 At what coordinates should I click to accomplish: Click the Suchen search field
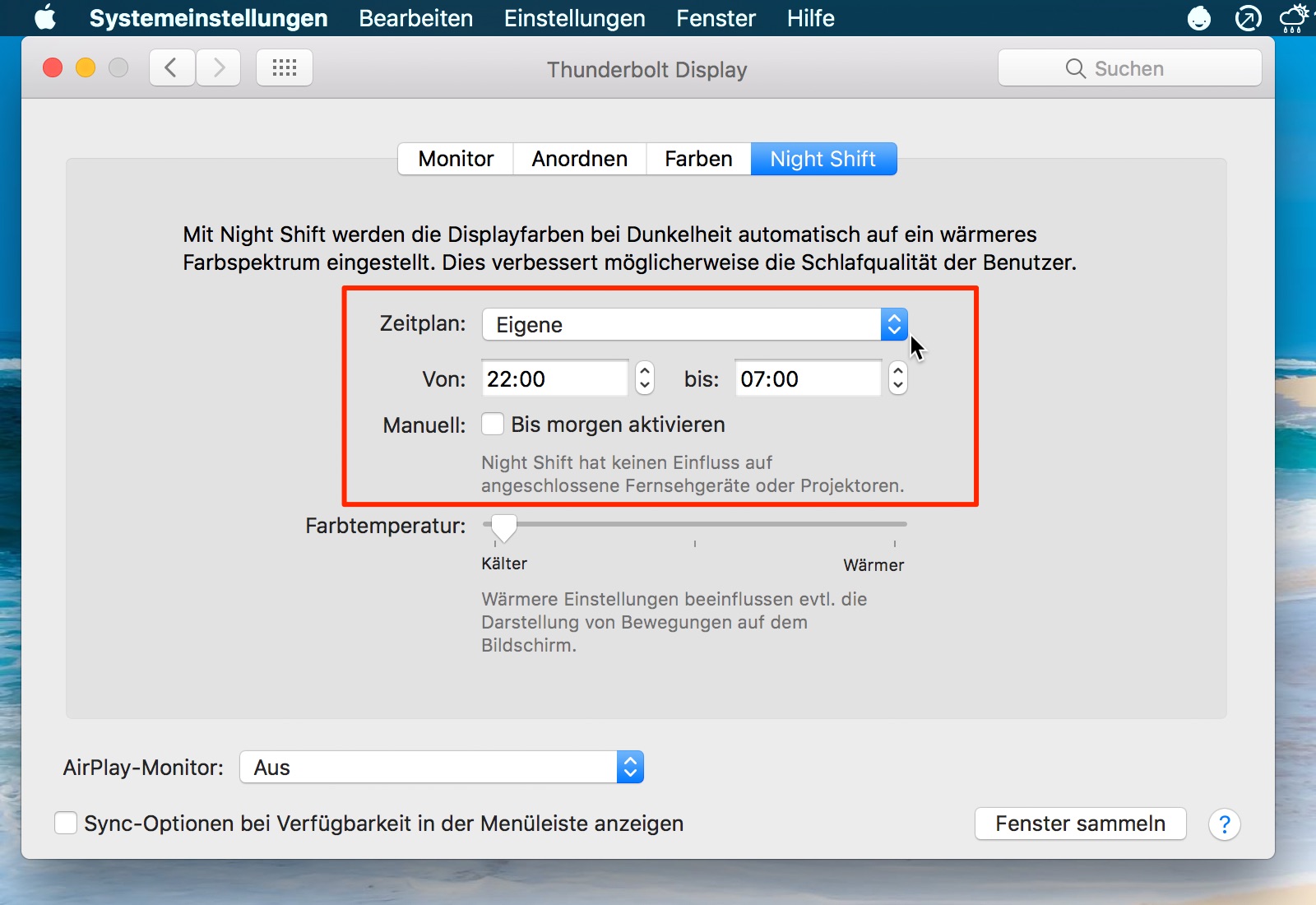1129,68
